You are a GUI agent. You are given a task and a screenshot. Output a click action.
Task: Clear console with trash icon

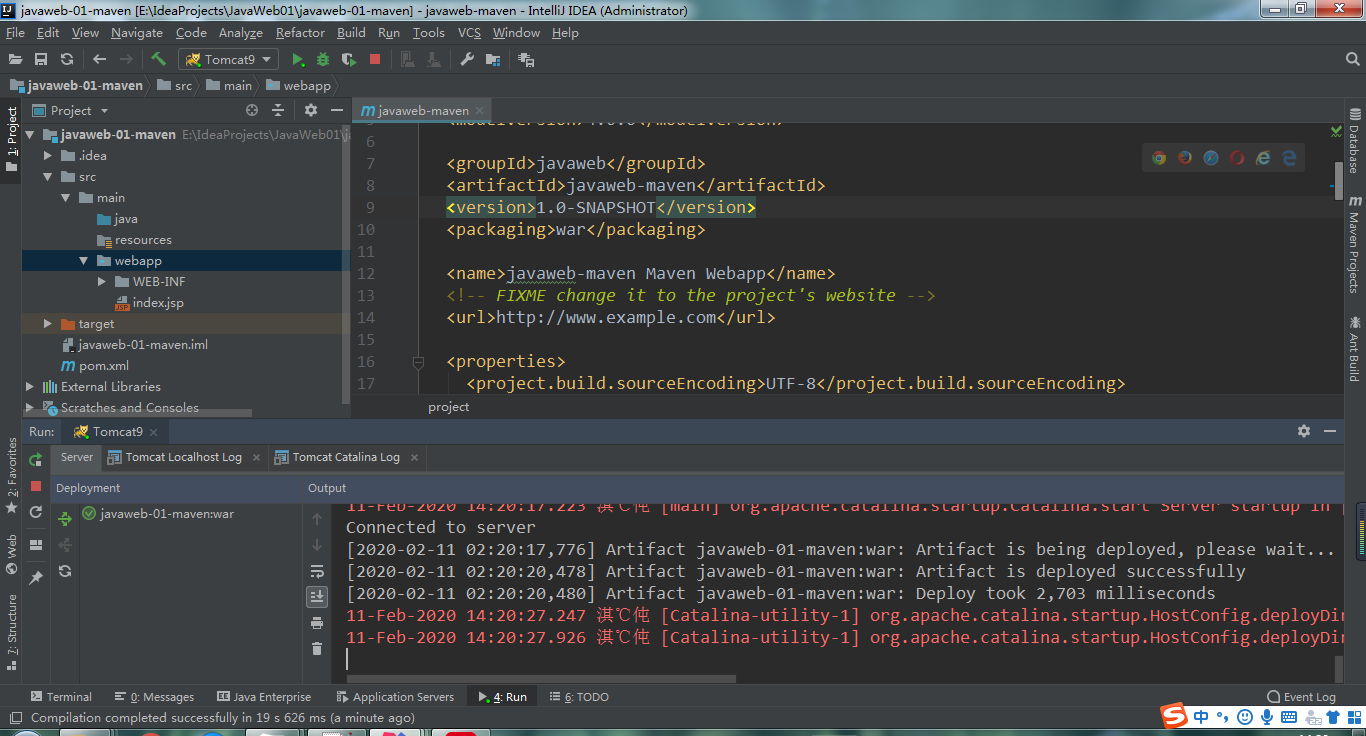[x=317, y=649]
